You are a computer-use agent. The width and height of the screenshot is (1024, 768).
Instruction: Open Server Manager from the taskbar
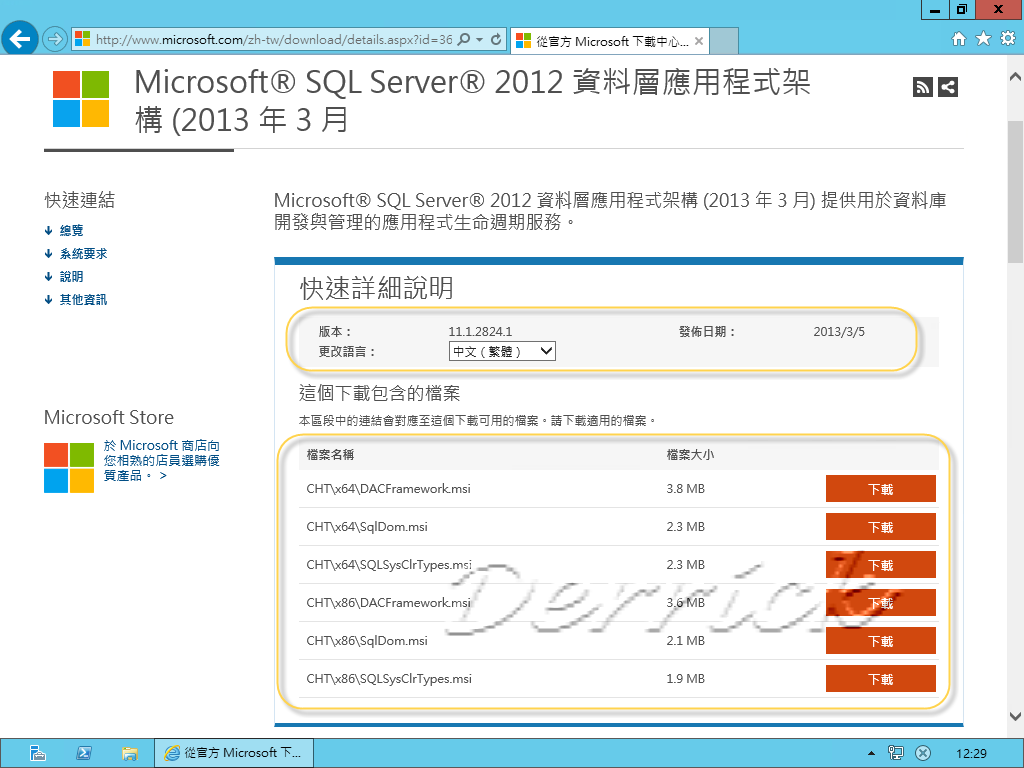(39, 752)
